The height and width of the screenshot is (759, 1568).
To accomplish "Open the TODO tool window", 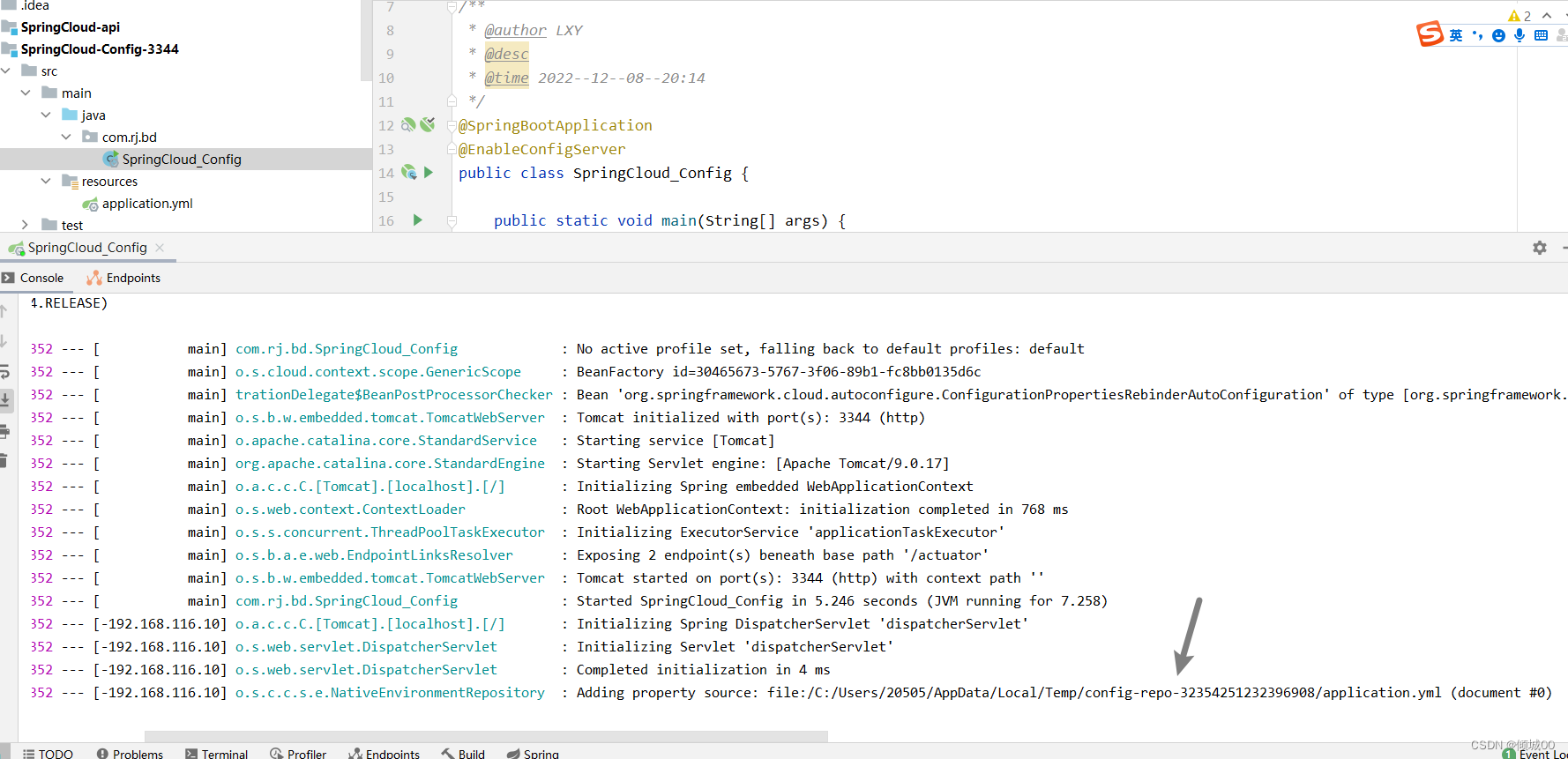I will tap(48, 754).
